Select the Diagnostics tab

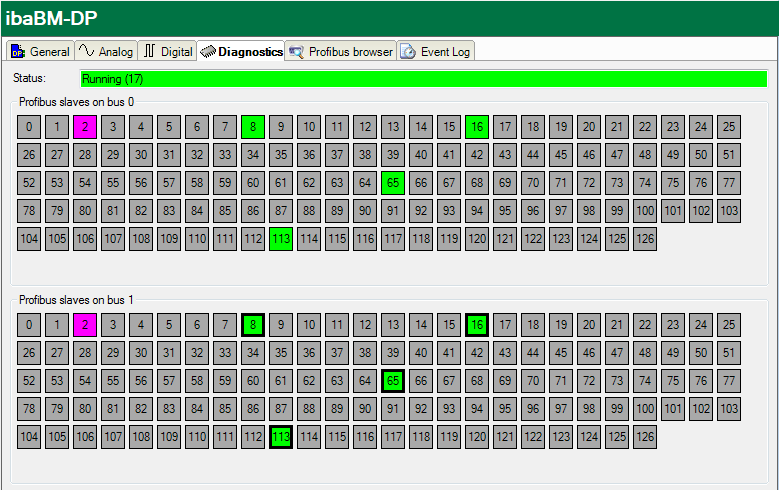coord(241,51)
